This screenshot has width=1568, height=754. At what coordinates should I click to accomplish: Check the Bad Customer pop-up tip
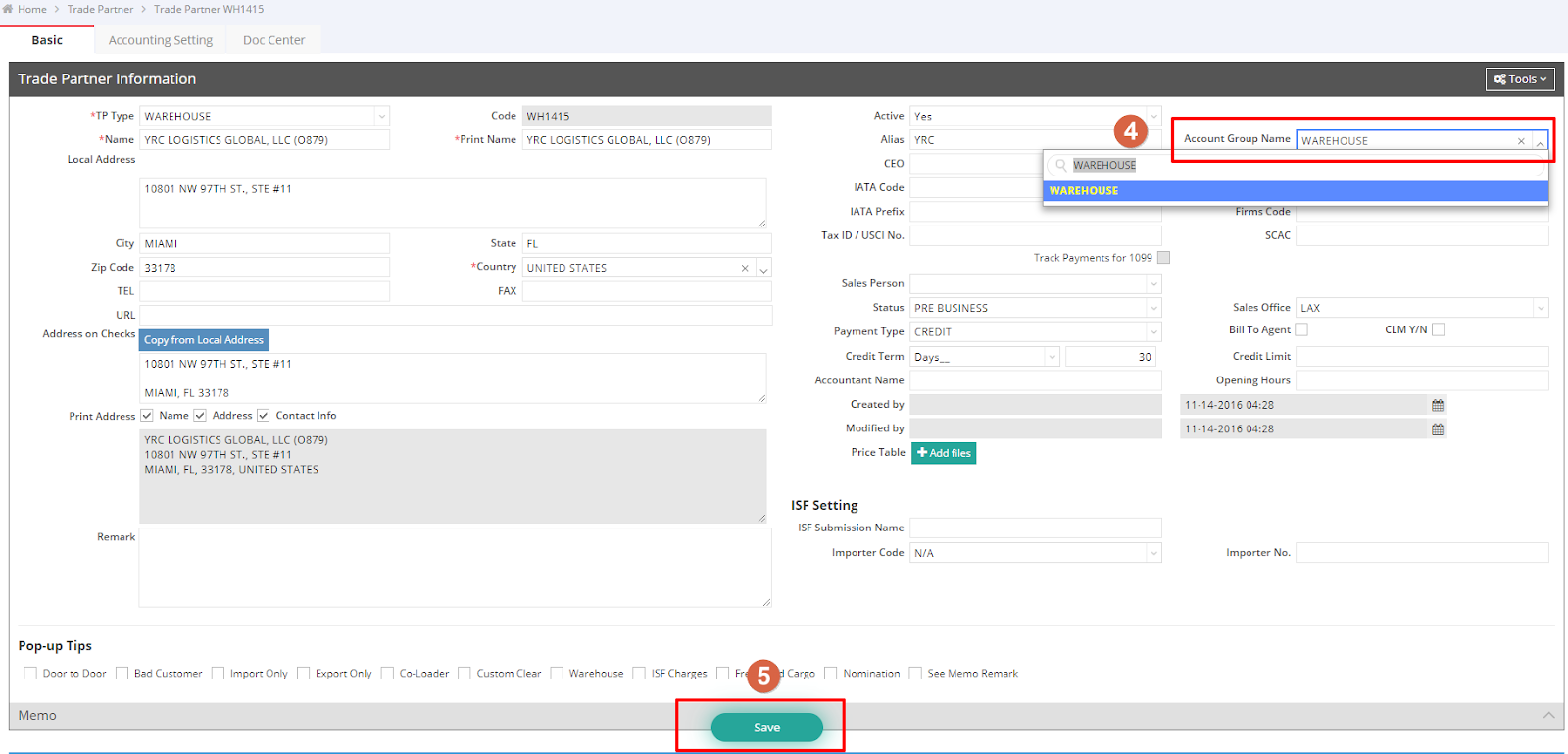(x=122, y=673)
